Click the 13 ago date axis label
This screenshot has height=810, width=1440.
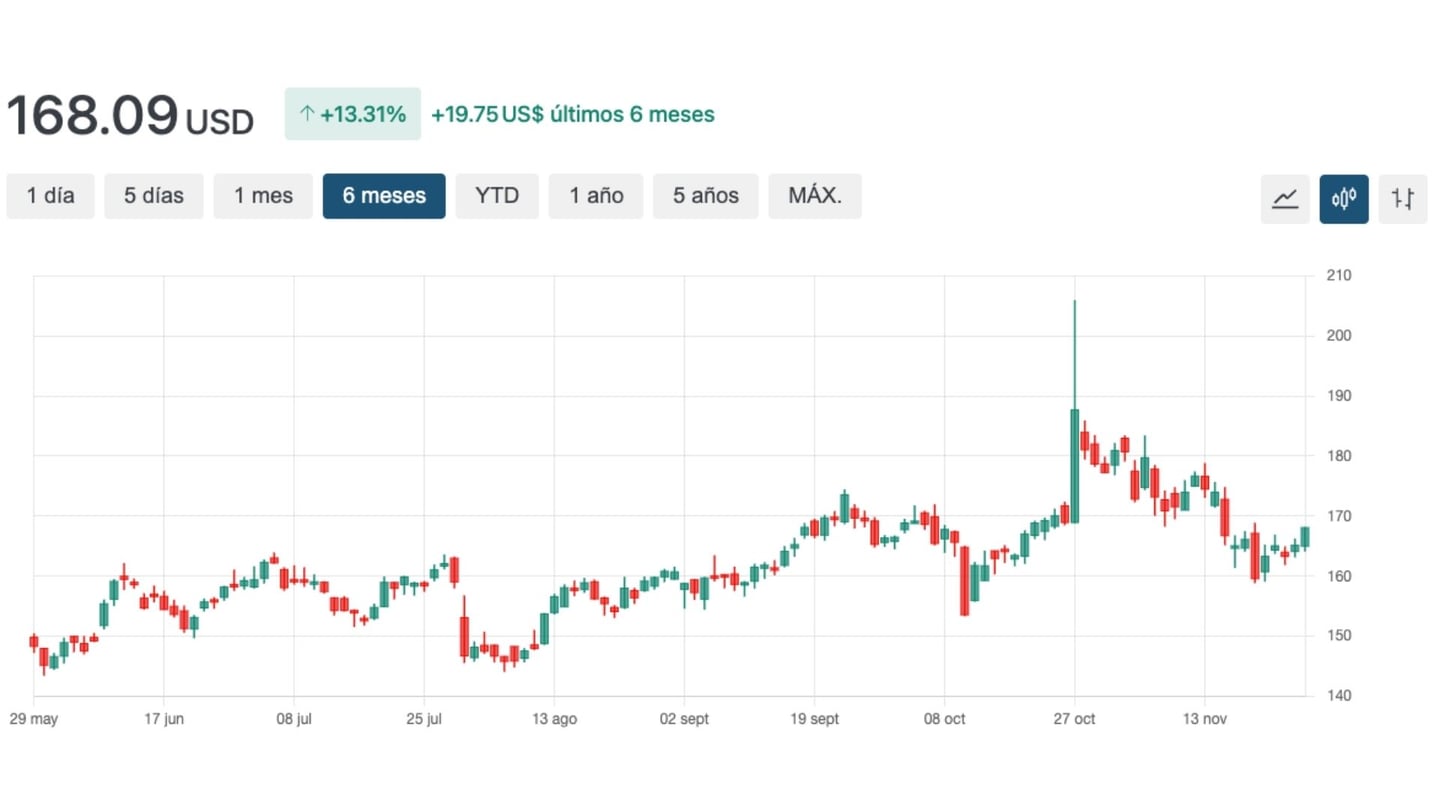554,719
